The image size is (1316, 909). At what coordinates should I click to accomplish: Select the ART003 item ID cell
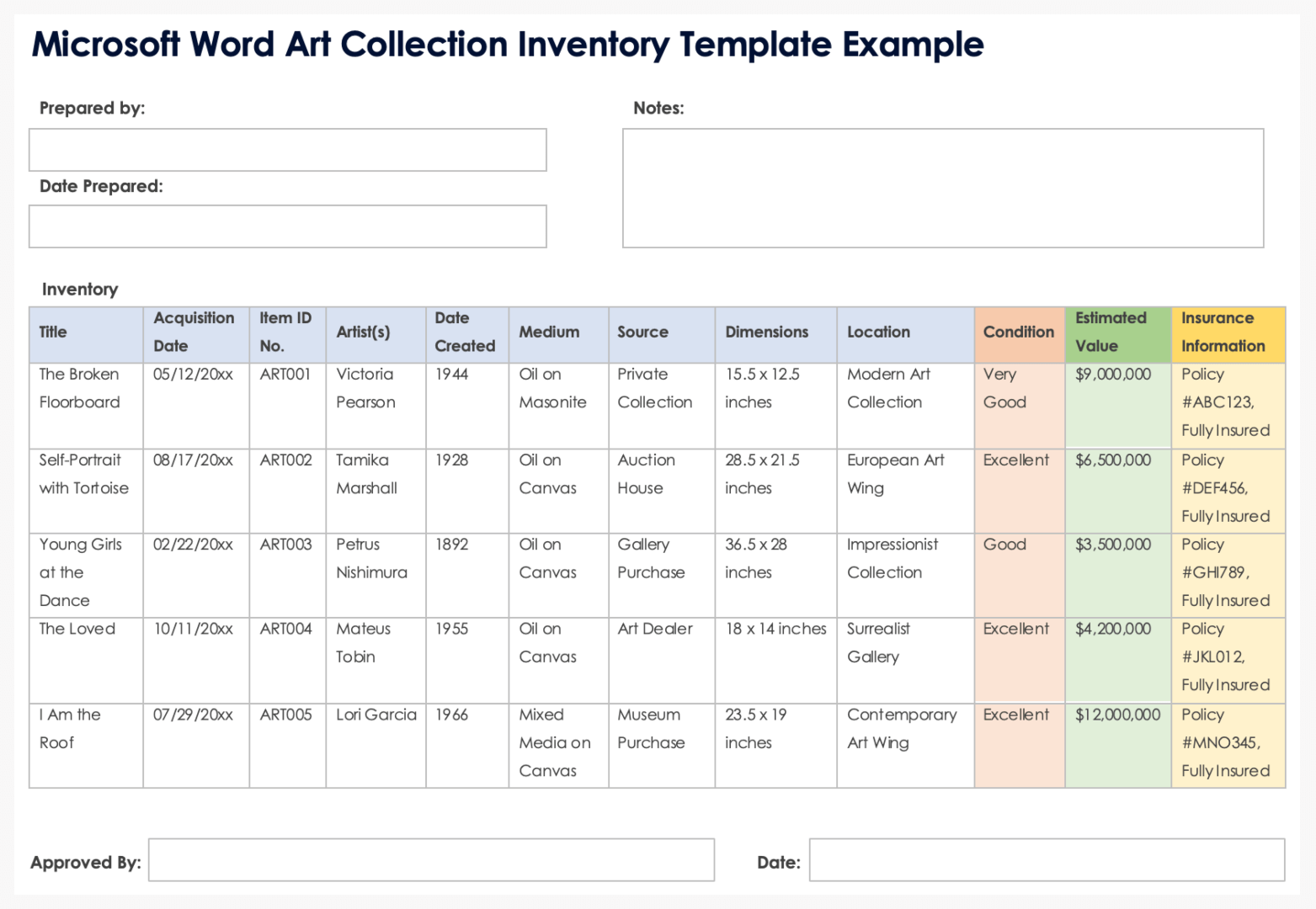[286, 545]
